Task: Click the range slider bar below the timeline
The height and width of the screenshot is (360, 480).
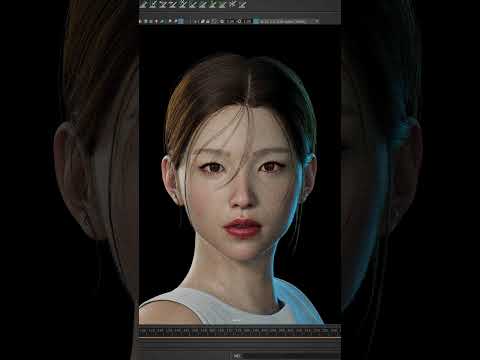Action: click(240, 345)
